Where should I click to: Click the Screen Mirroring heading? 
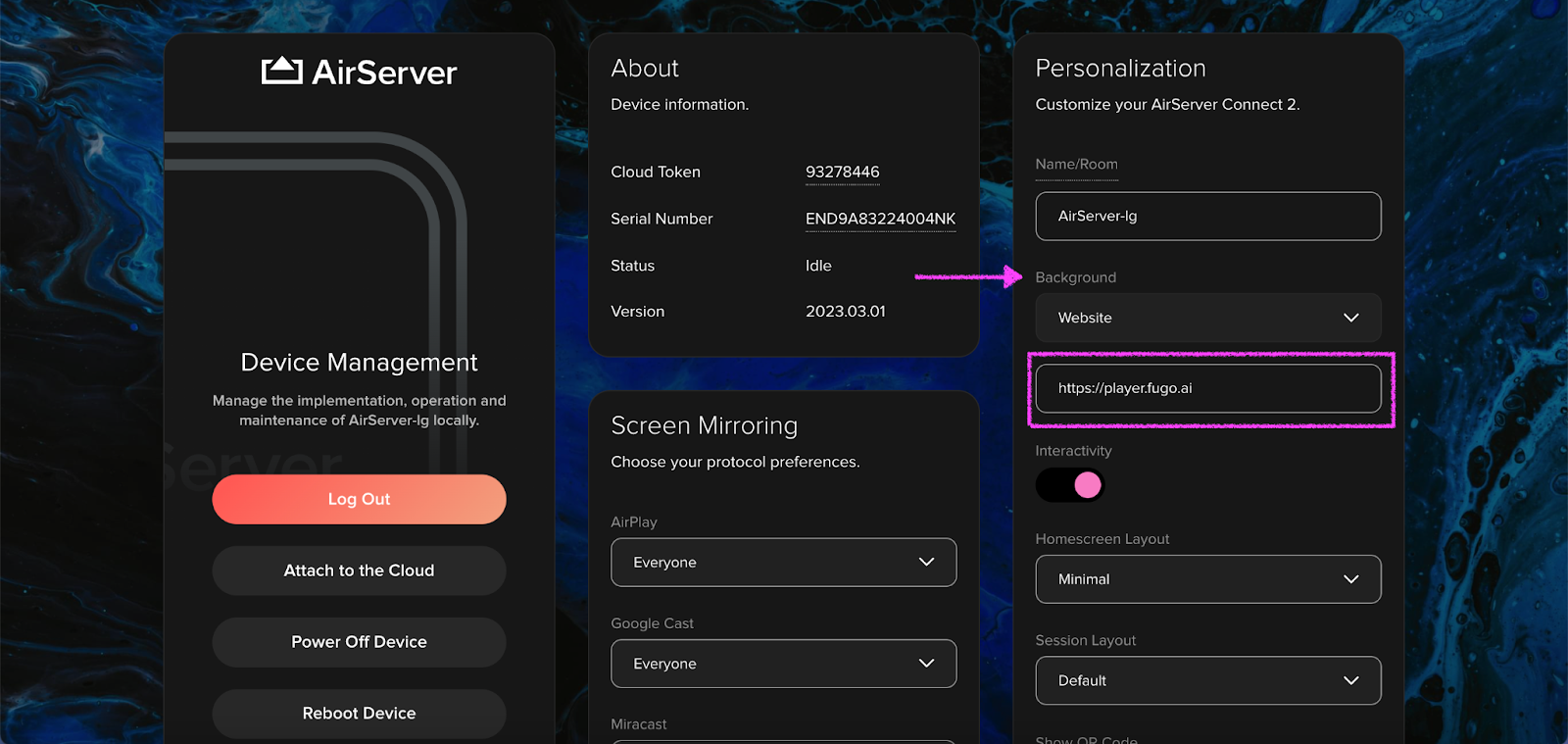click(705, 425)
